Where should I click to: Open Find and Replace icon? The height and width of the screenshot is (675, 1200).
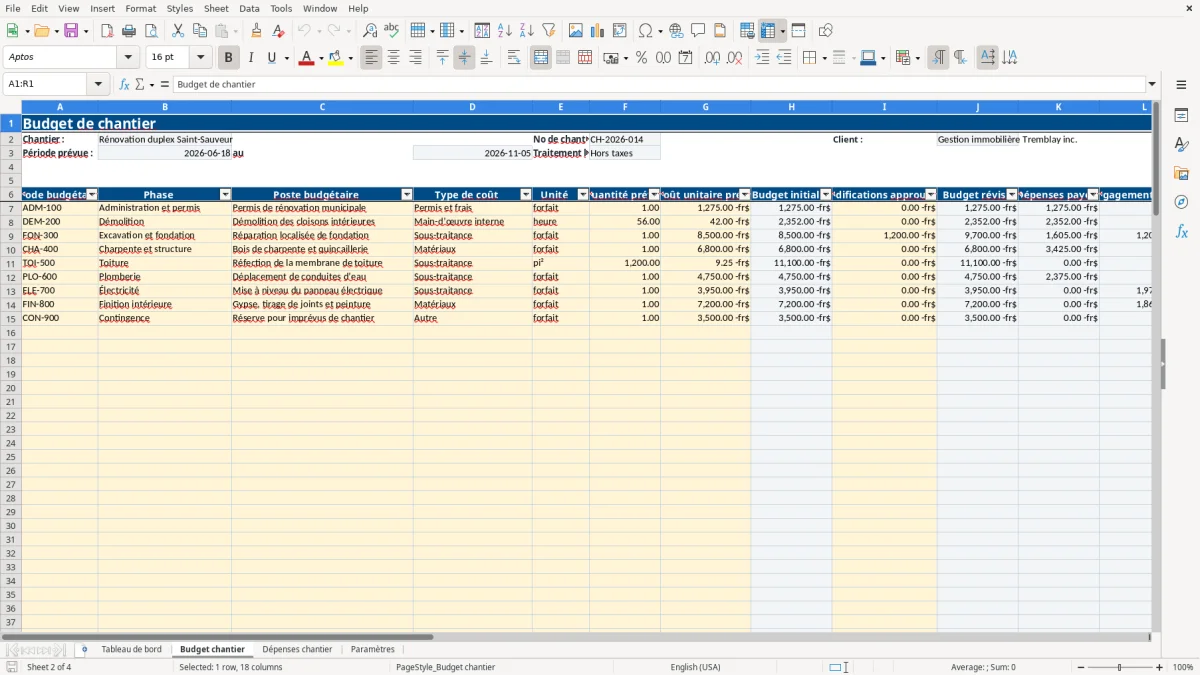click(370, 31)
